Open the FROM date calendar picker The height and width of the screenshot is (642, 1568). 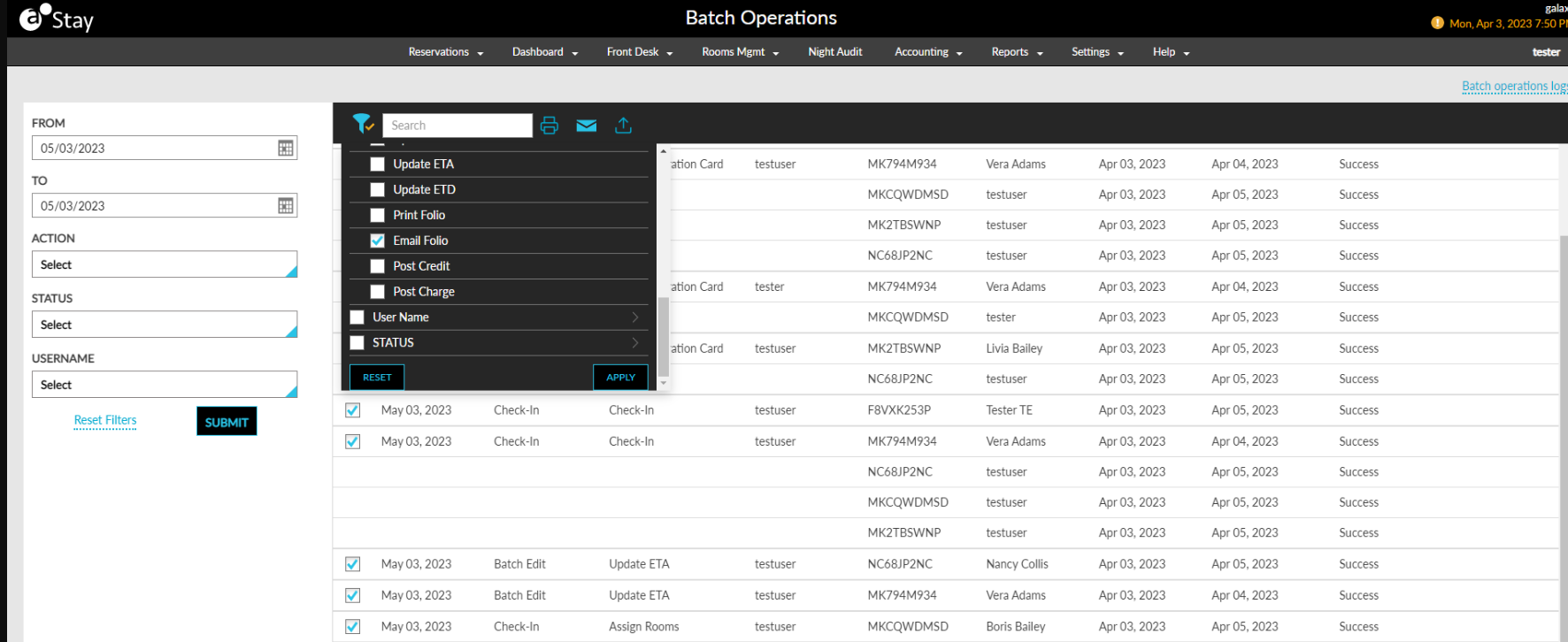pyautogui.click(x=286, y=149)
